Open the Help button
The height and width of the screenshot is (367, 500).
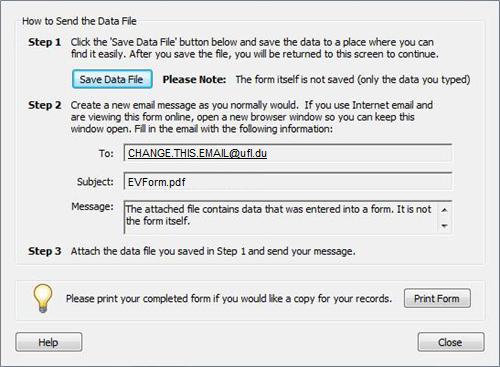[x=49, y=342]
